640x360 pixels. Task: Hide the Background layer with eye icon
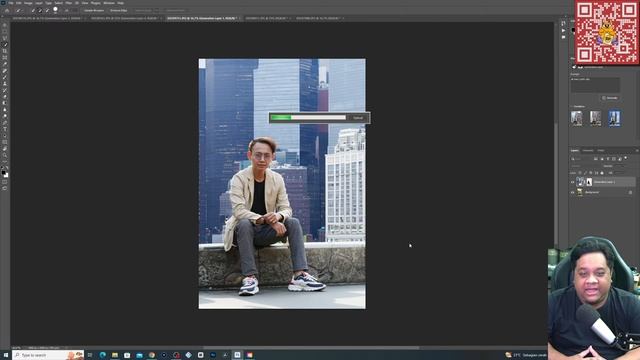click(x=572, y=192)
